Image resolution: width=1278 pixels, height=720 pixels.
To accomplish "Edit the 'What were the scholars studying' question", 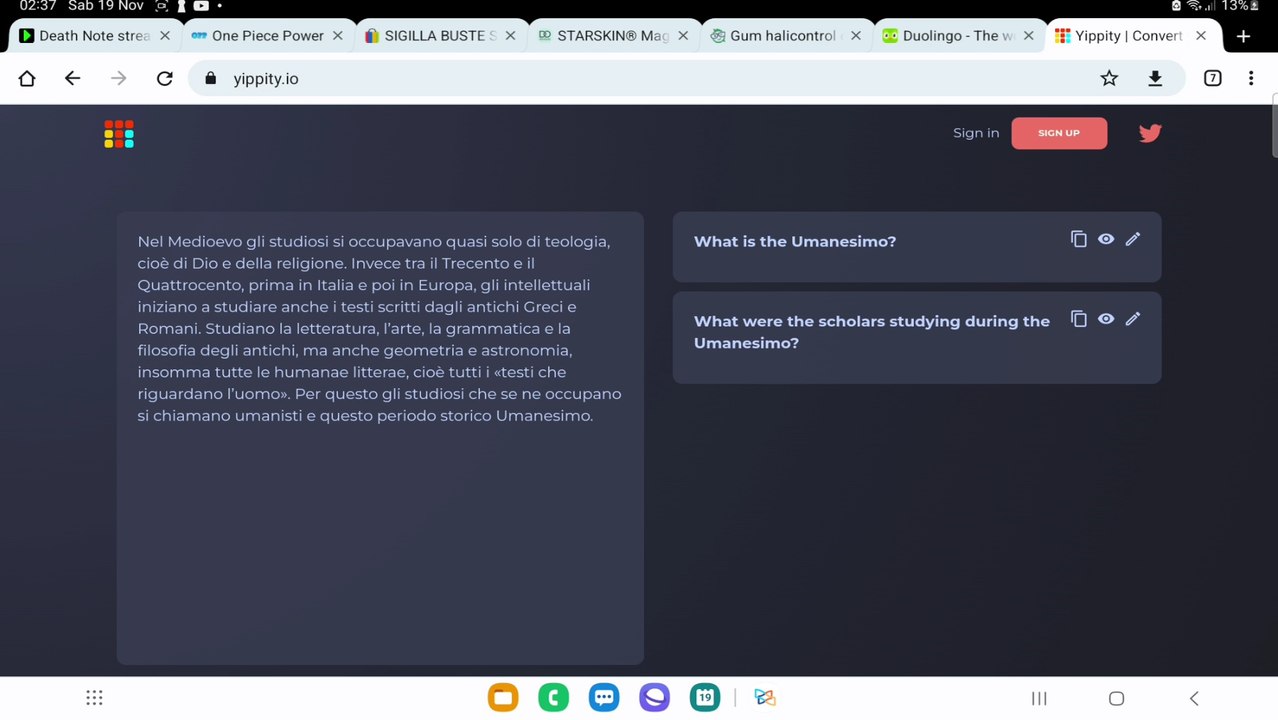I will click(1133, 319).
